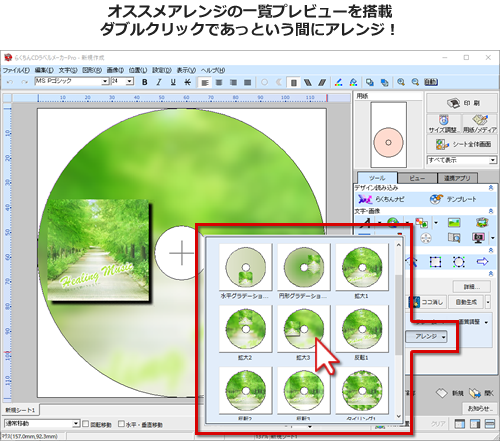Select the vertical text orientation icon
The height and width of the screenshot is (447, 500).
293,82
